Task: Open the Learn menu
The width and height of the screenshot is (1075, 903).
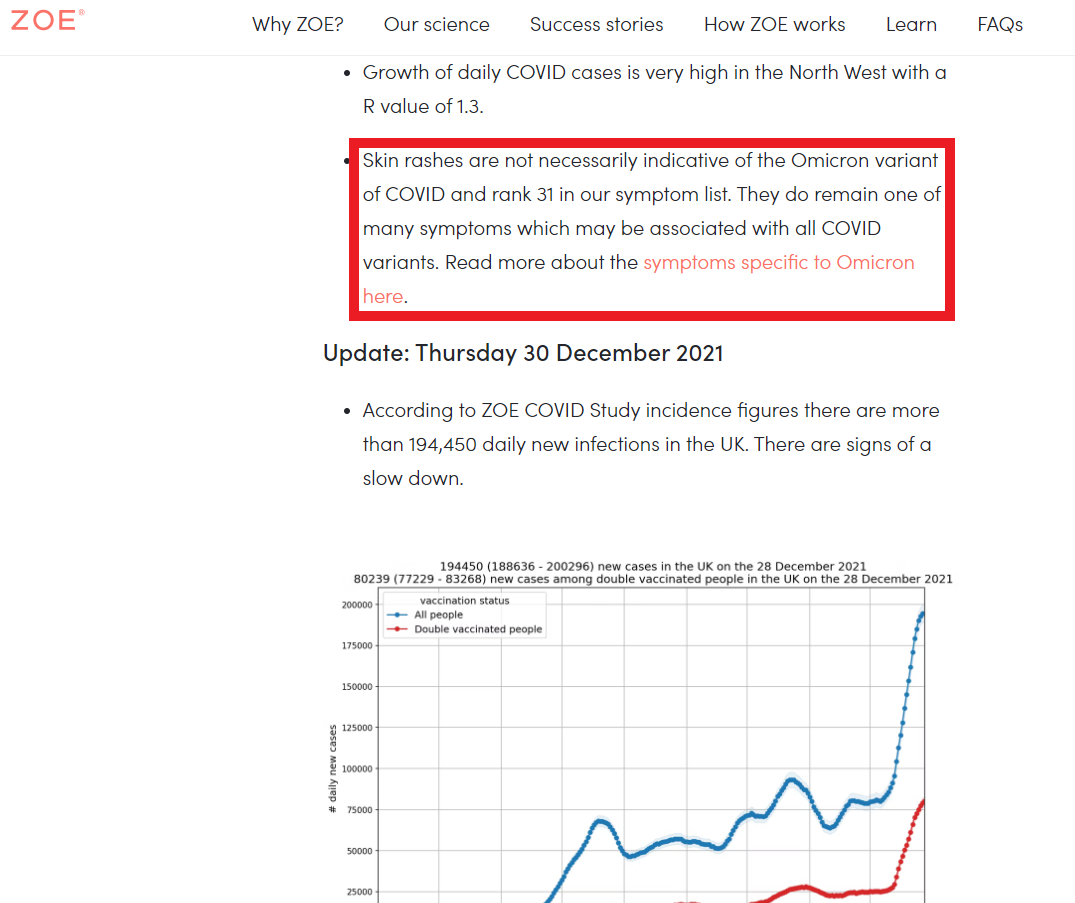Action: point(911,25)
